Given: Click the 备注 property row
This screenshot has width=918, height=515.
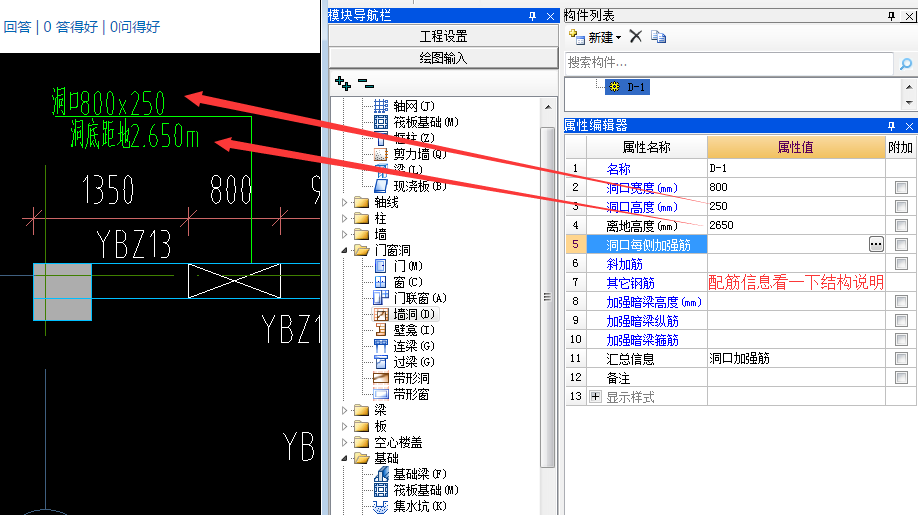Looking at the screenshot, I should point(739,377).
